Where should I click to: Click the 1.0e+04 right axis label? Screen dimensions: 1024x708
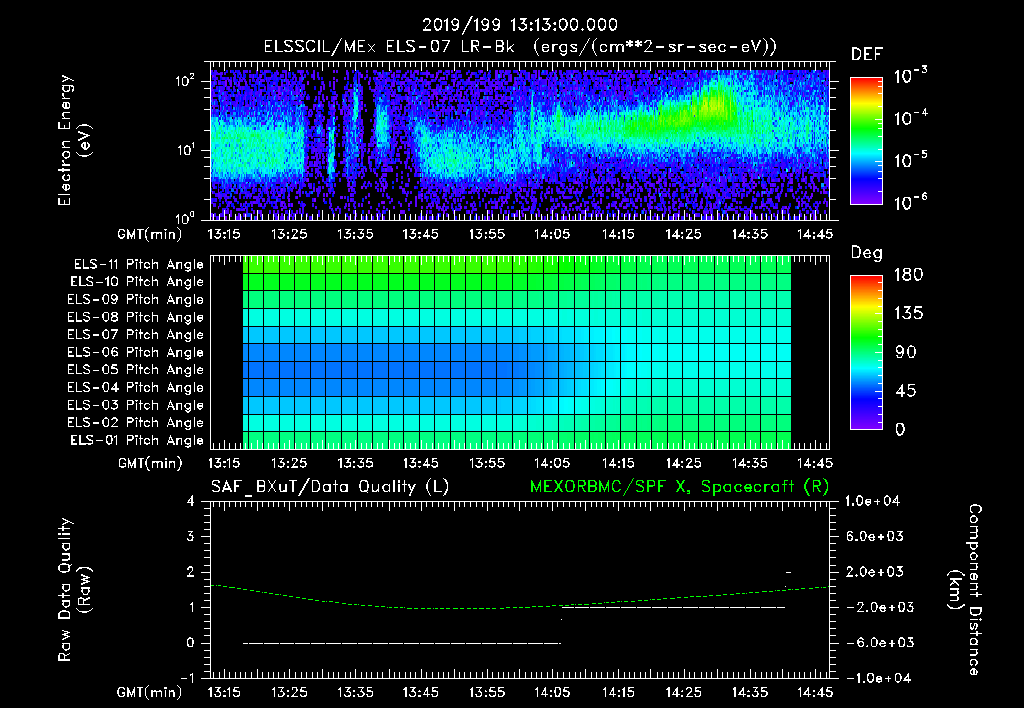point(872,501)
